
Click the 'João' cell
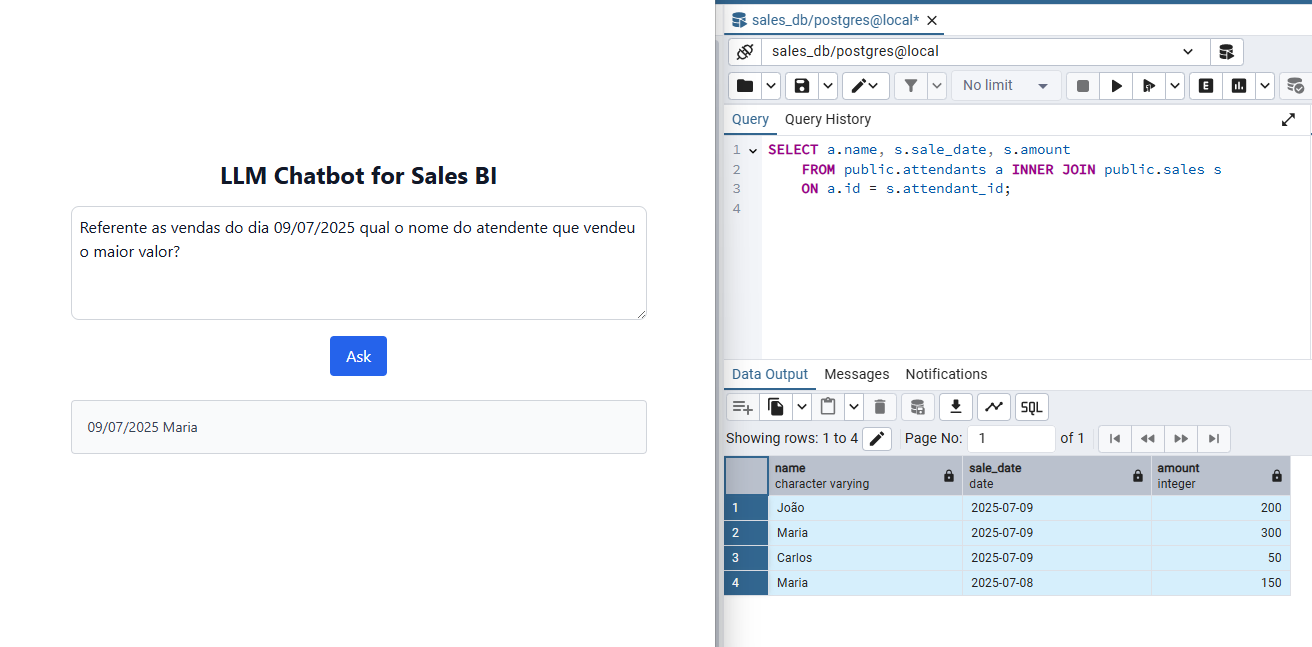[x=865, y=508]
